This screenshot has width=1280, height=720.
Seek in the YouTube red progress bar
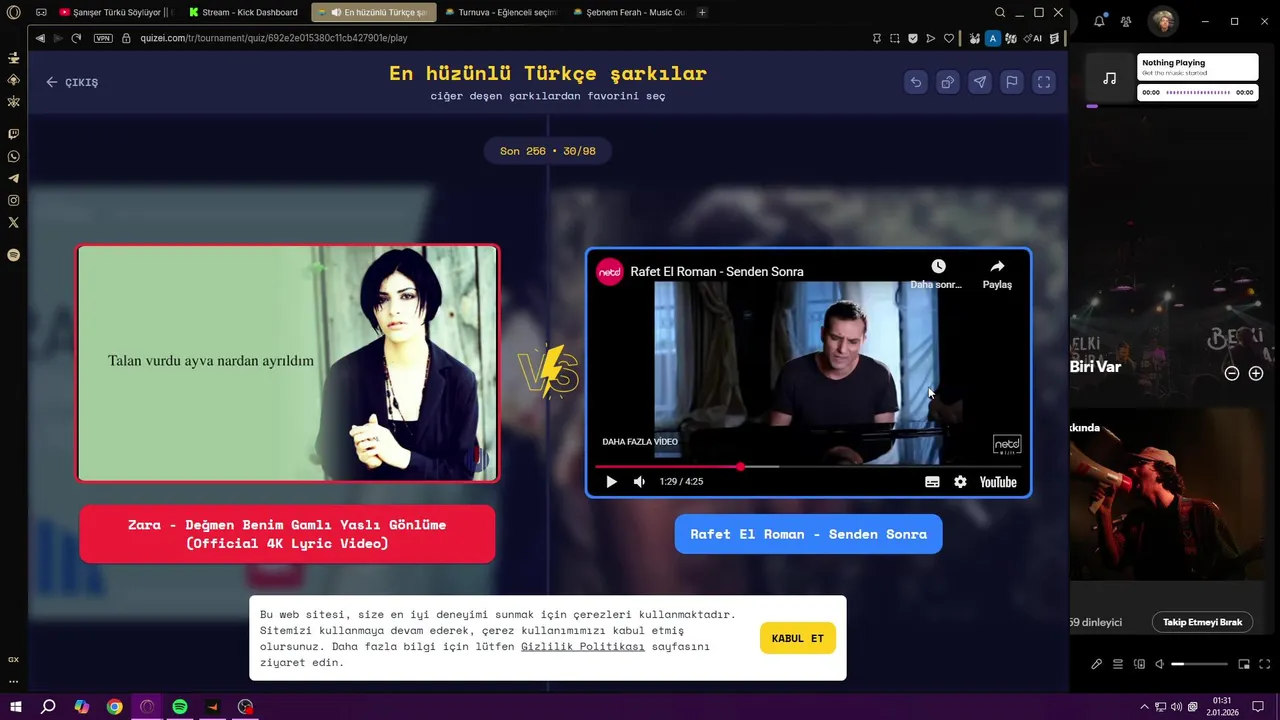pyautogui.click(x=808, y=466)
